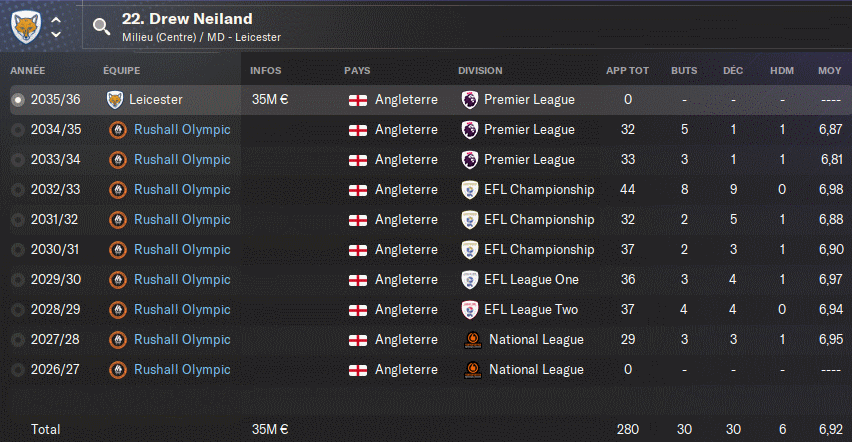Click the Drew Neiland player name field
The image size is (852, 442).
coord(186,19)
